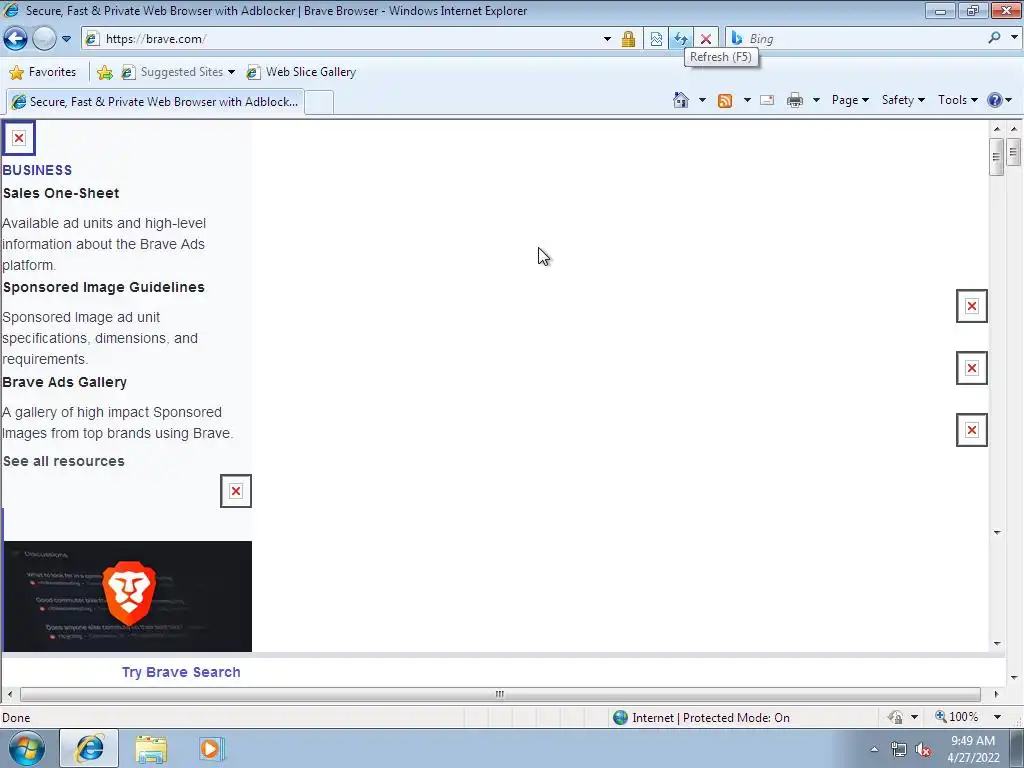Open Suggested Sites link
The image size is (1024, 768).
[178, 72]
